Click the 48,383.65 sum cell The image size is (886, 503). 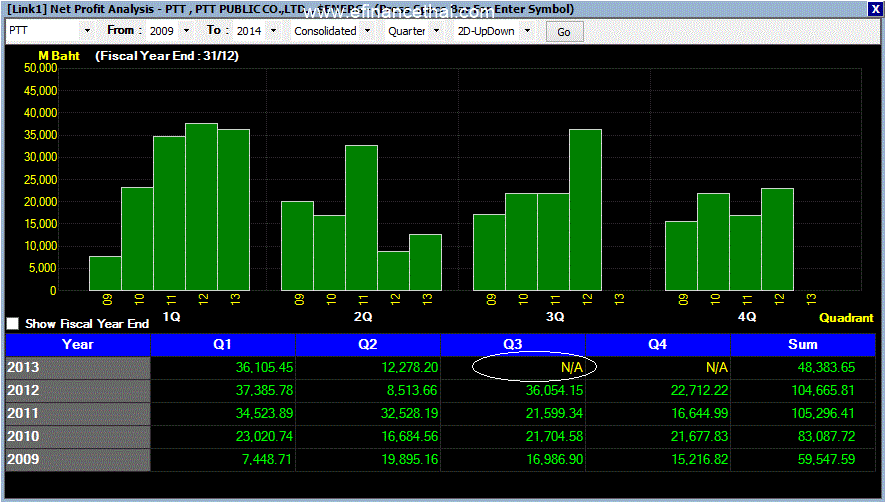pyautogui.click(x=803, y=368)
